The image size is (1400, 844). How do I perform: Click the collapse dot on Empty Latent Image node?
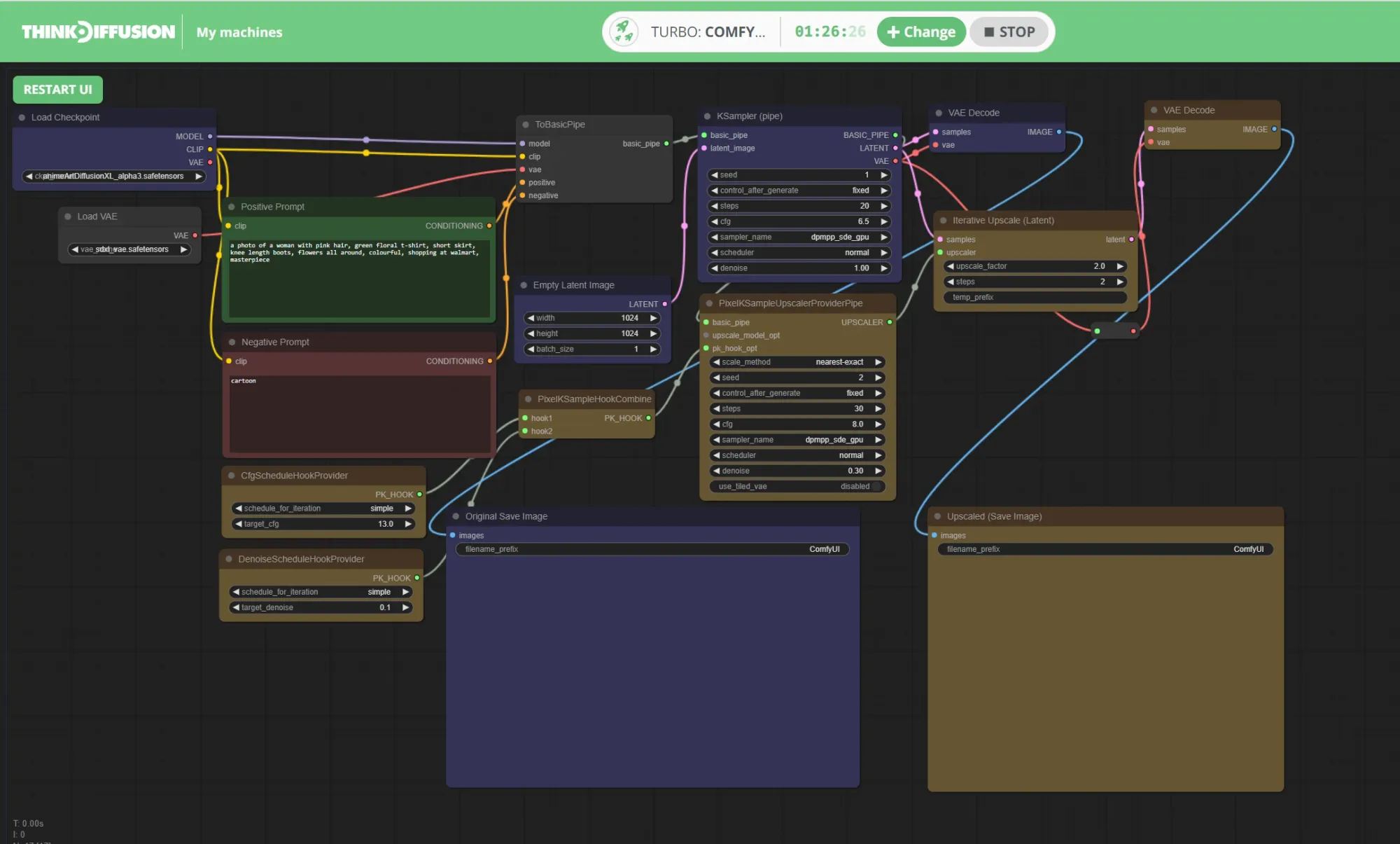click(525, 285)
